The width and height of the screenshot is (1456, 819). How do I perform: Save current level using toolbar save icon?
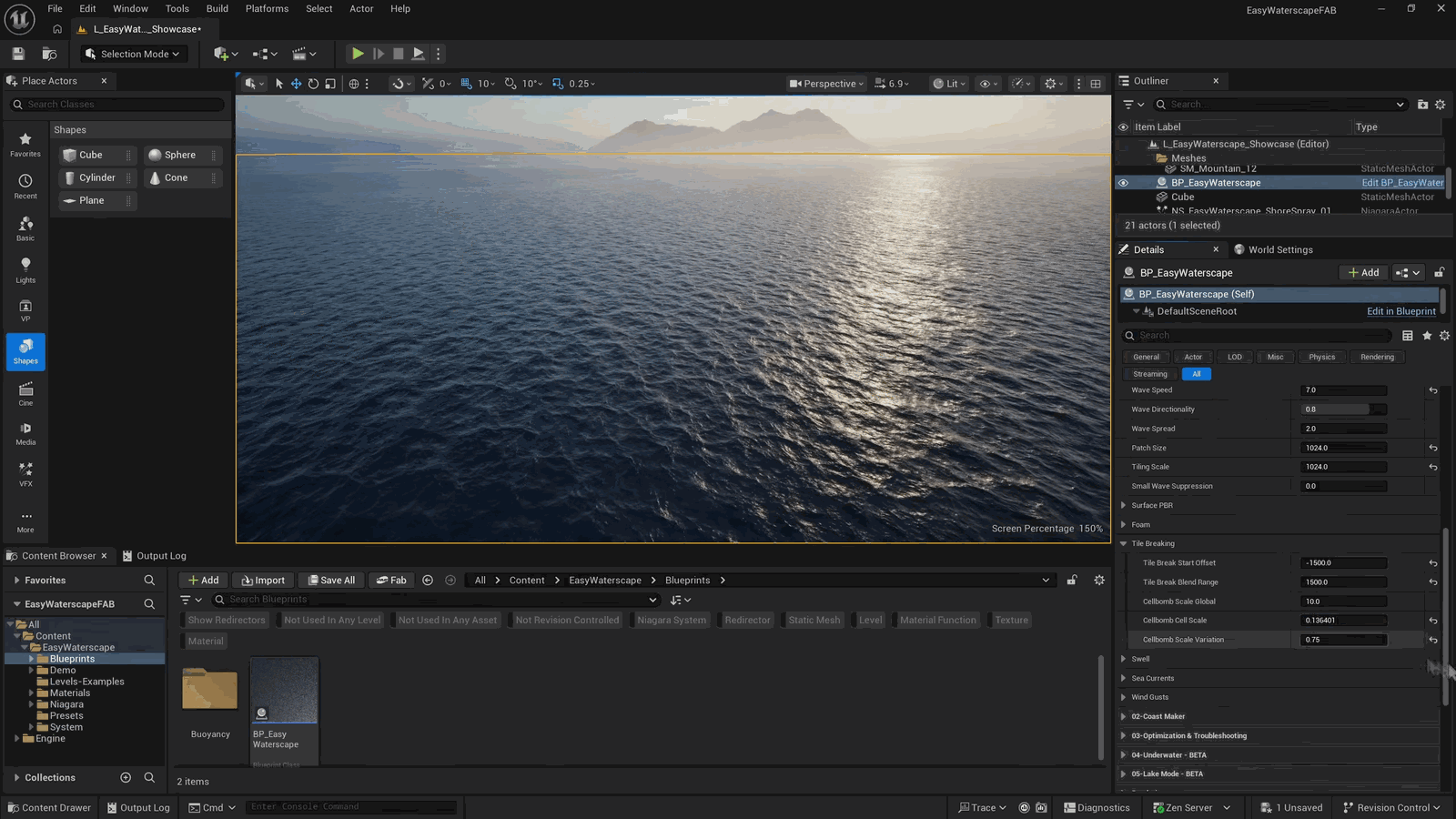tap(18, 54)
